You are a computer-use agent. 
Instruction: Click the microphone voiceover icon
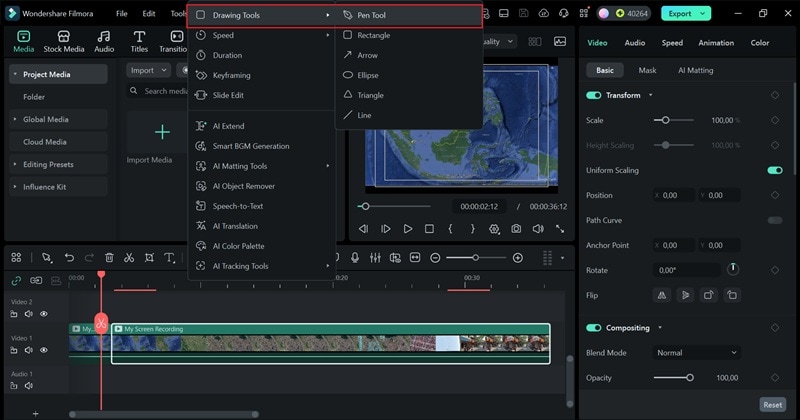pyautogui.click(x=355, y=258)
